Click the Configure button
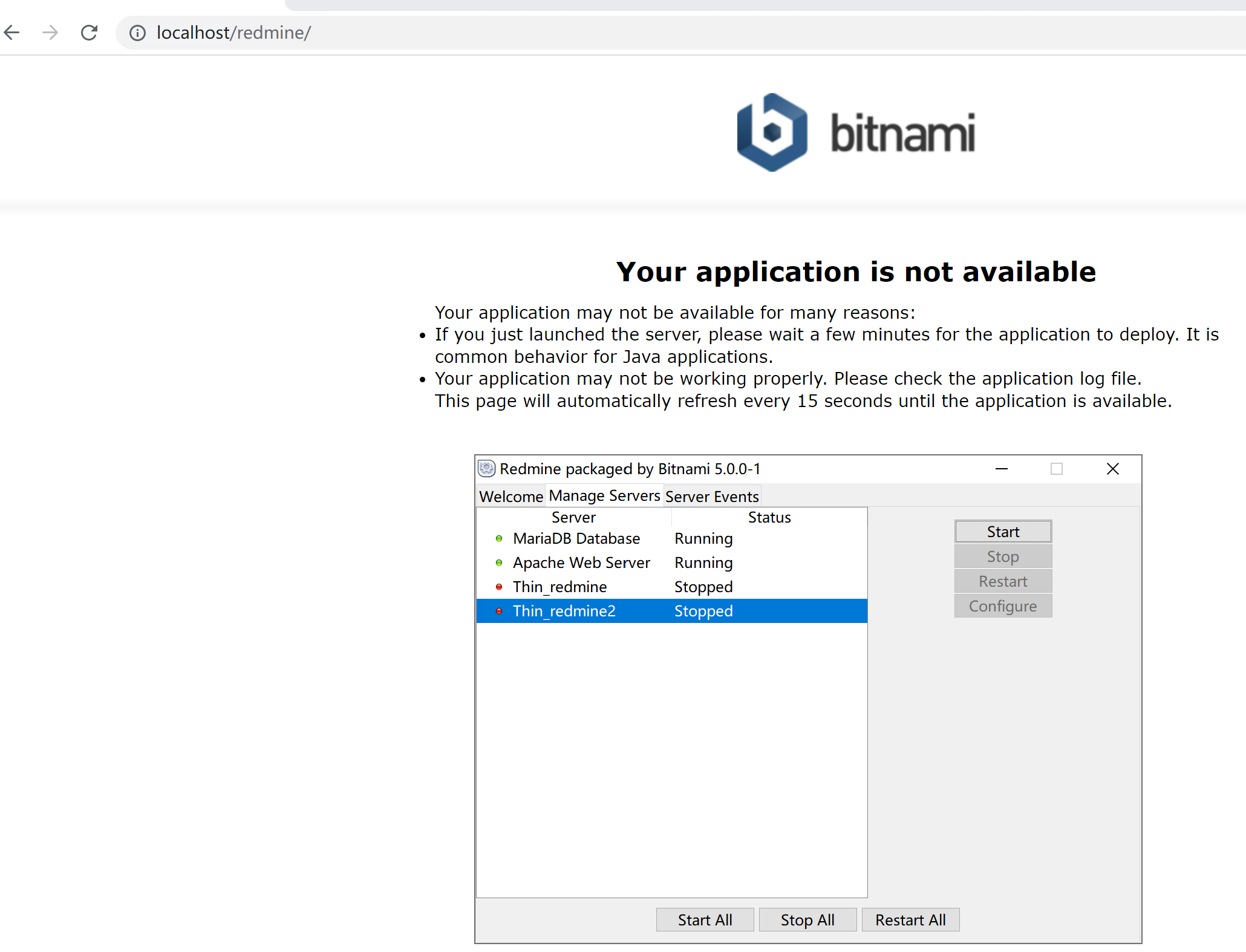This screenshot has height=952, width=1246. (1003, 606)
